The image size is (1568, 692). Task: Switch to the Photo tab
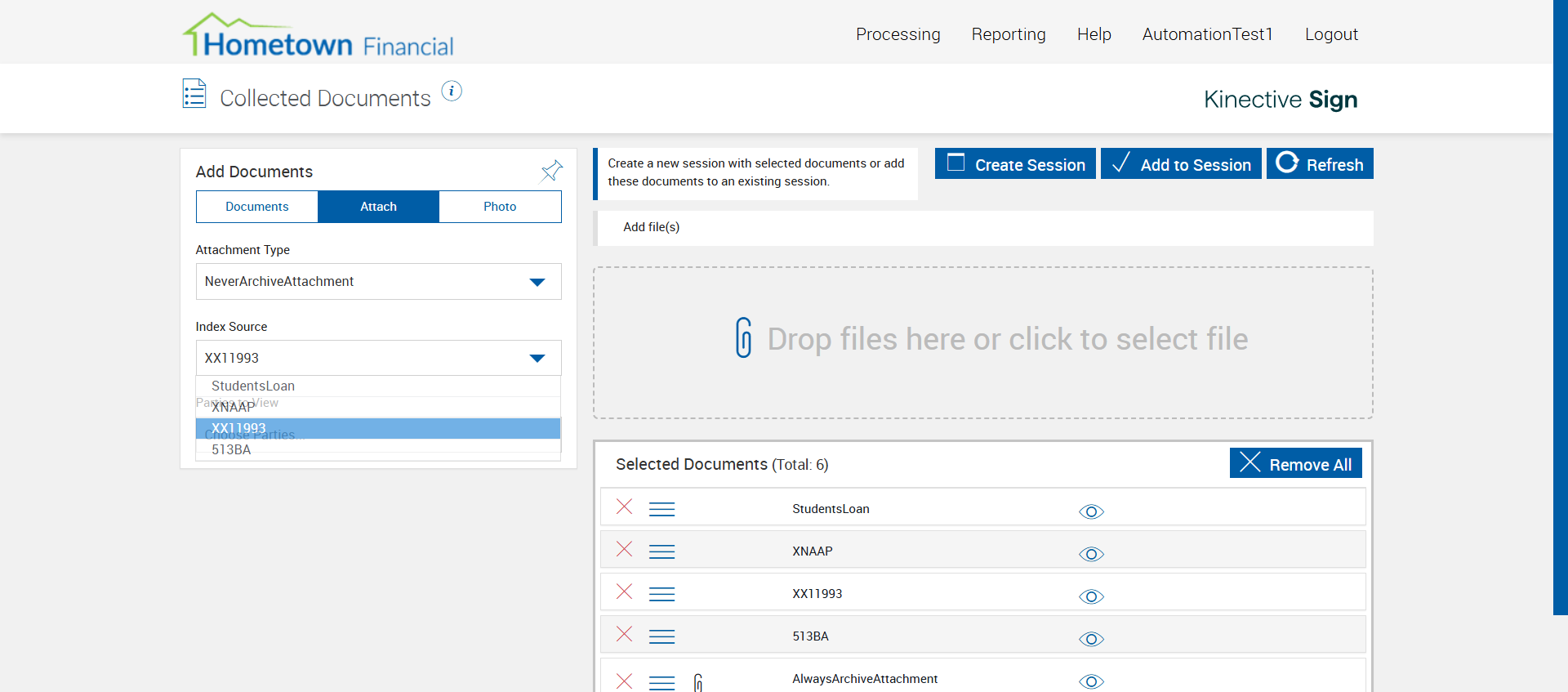(500, 207)
